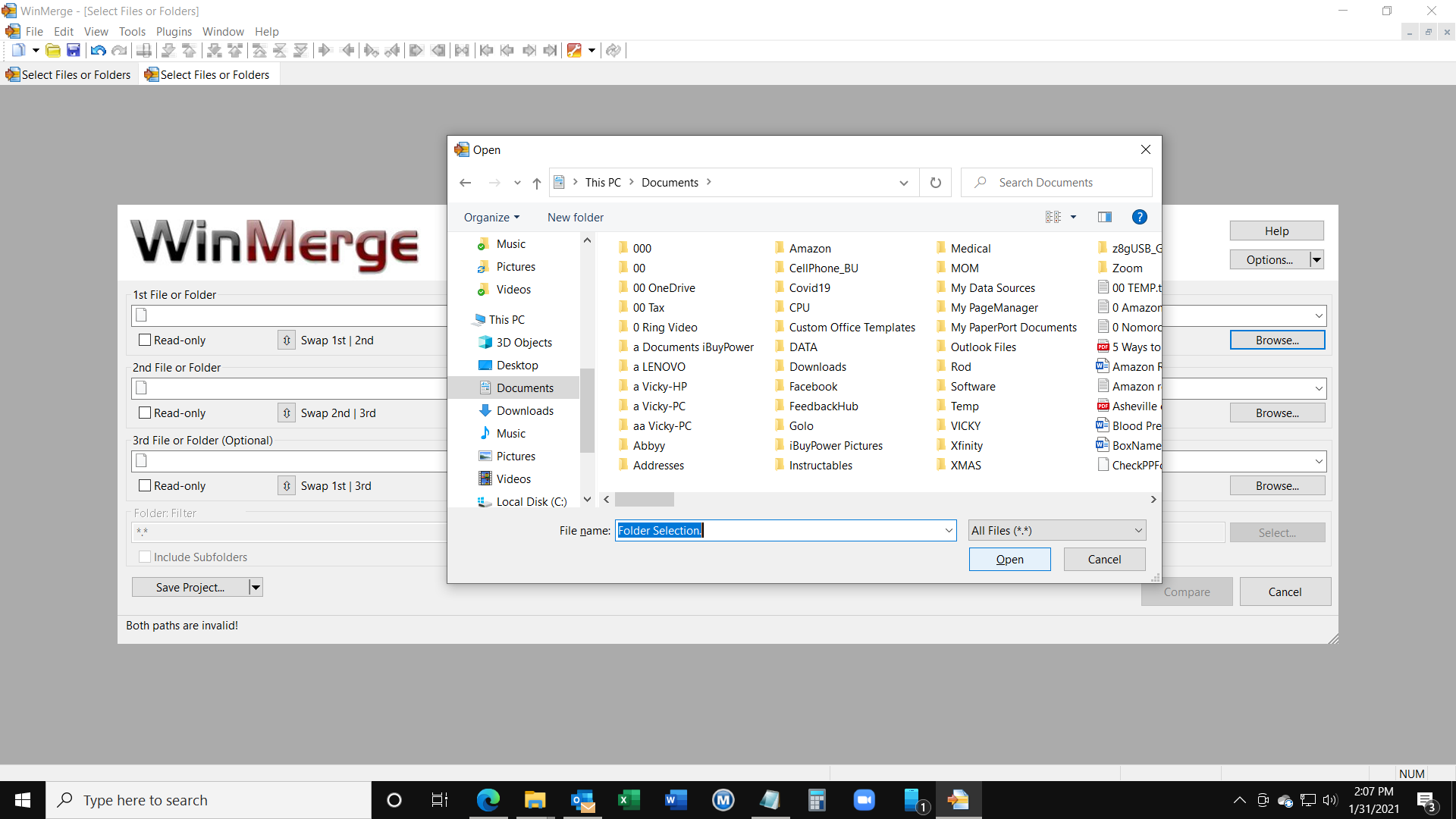This screenshot has height=819, width=1456.
Task: Open the Plugins menu
Action: pos(174,31)
